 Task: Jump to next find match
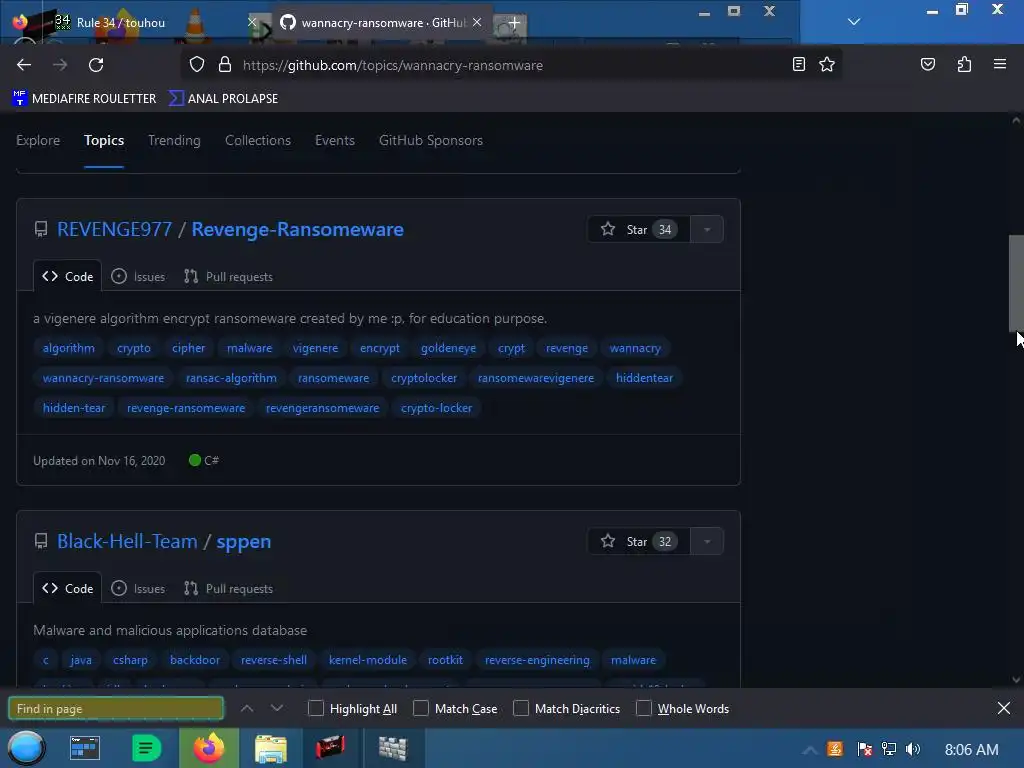(277, 708)
